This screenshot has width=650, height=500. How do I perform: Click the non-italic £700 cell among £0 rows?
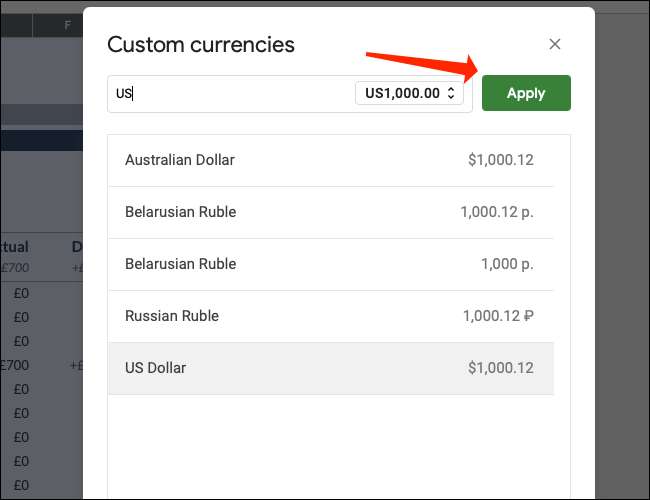pos(14,365)
